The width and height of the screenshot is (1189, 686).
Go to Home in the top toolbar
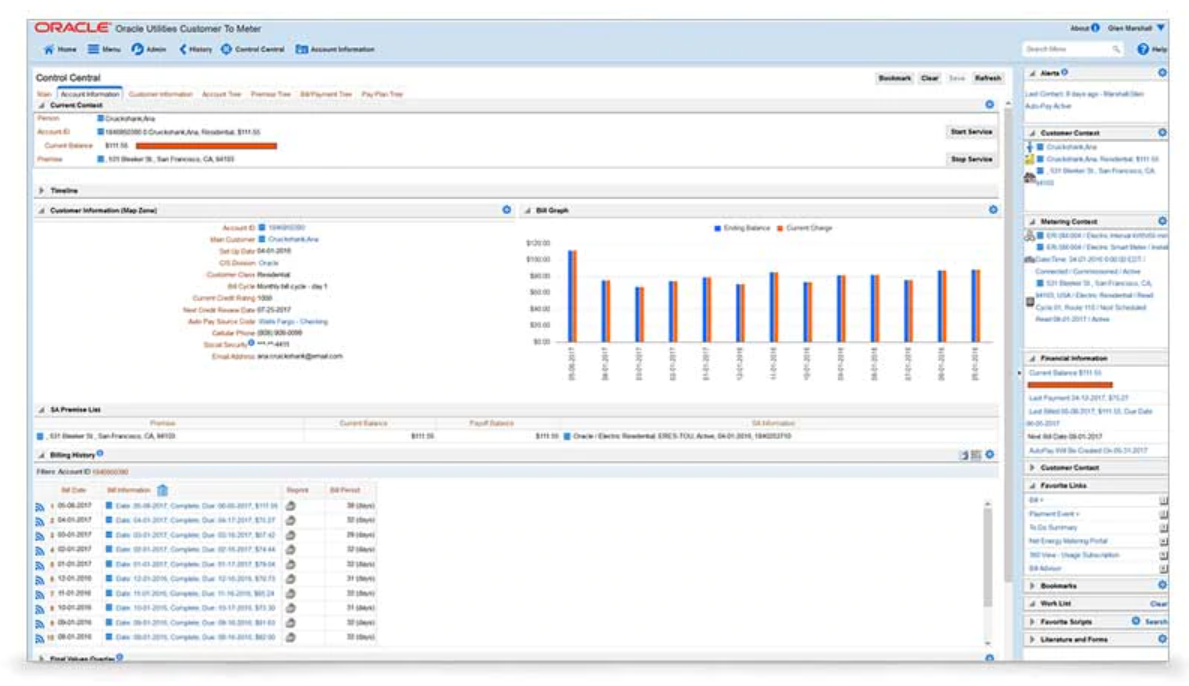point(60,49)
